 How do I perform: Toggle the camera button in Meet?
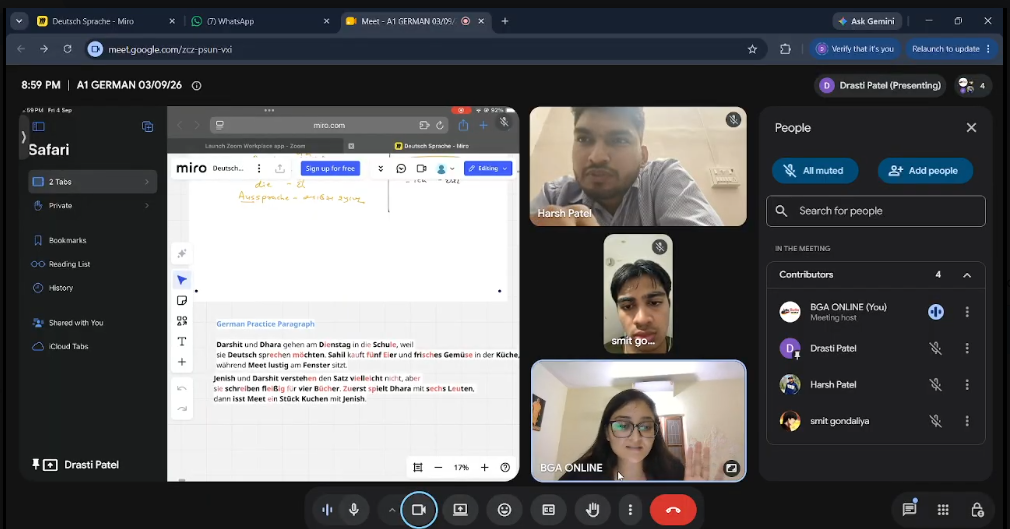tap(419, 510)
